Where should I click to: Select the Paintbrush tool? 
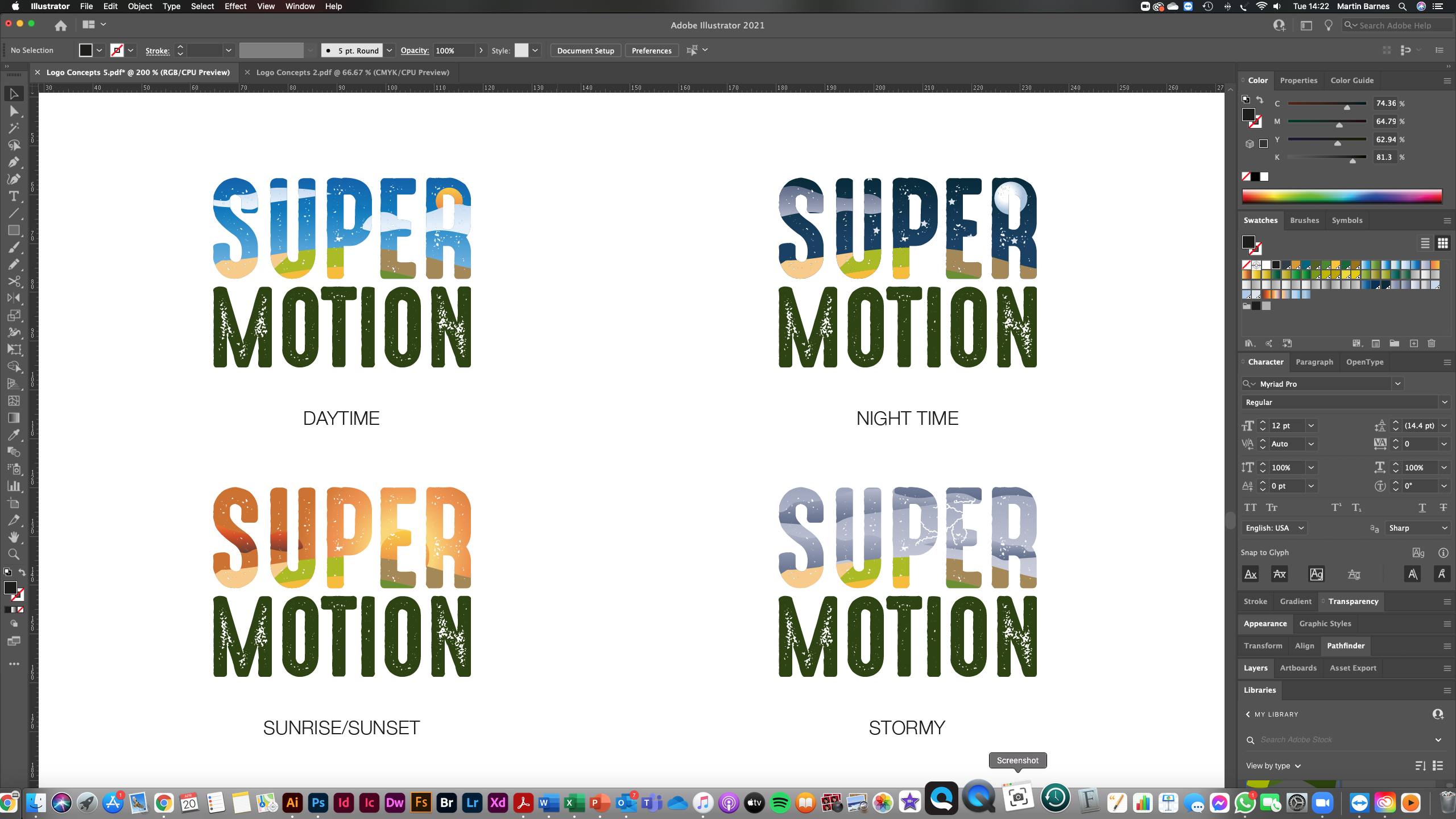(x=14, y=247)
